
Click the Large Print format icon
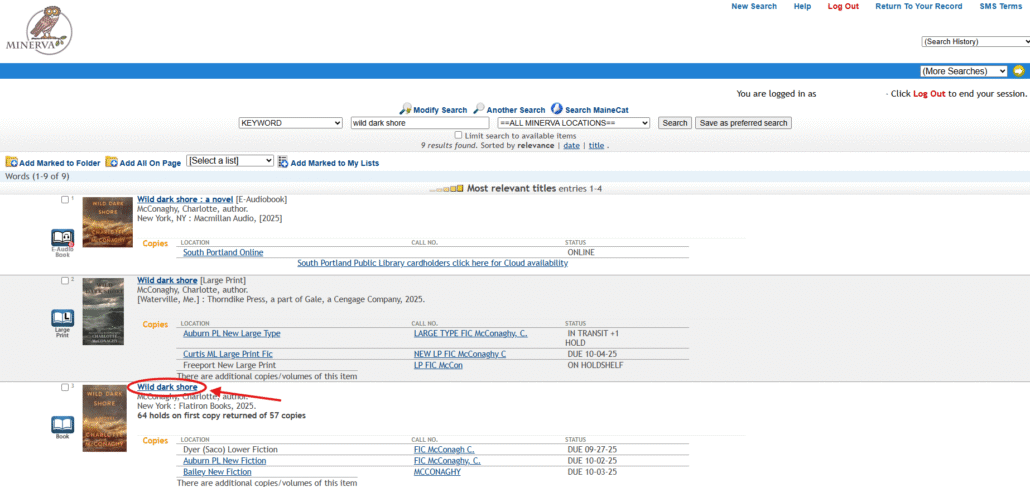[x=63, y=320]
